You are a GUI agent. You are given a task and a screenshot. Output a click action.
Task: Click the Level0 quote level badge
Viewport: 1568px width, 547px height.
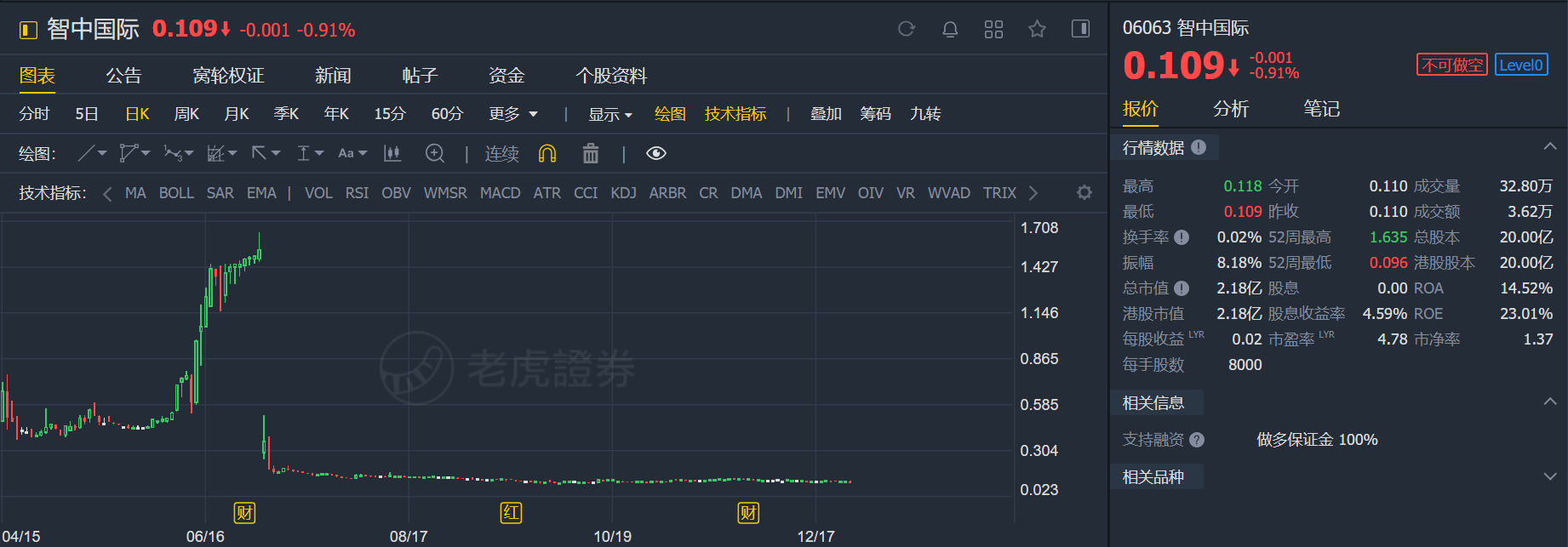pyautogui.click(x=1521, y=65)
